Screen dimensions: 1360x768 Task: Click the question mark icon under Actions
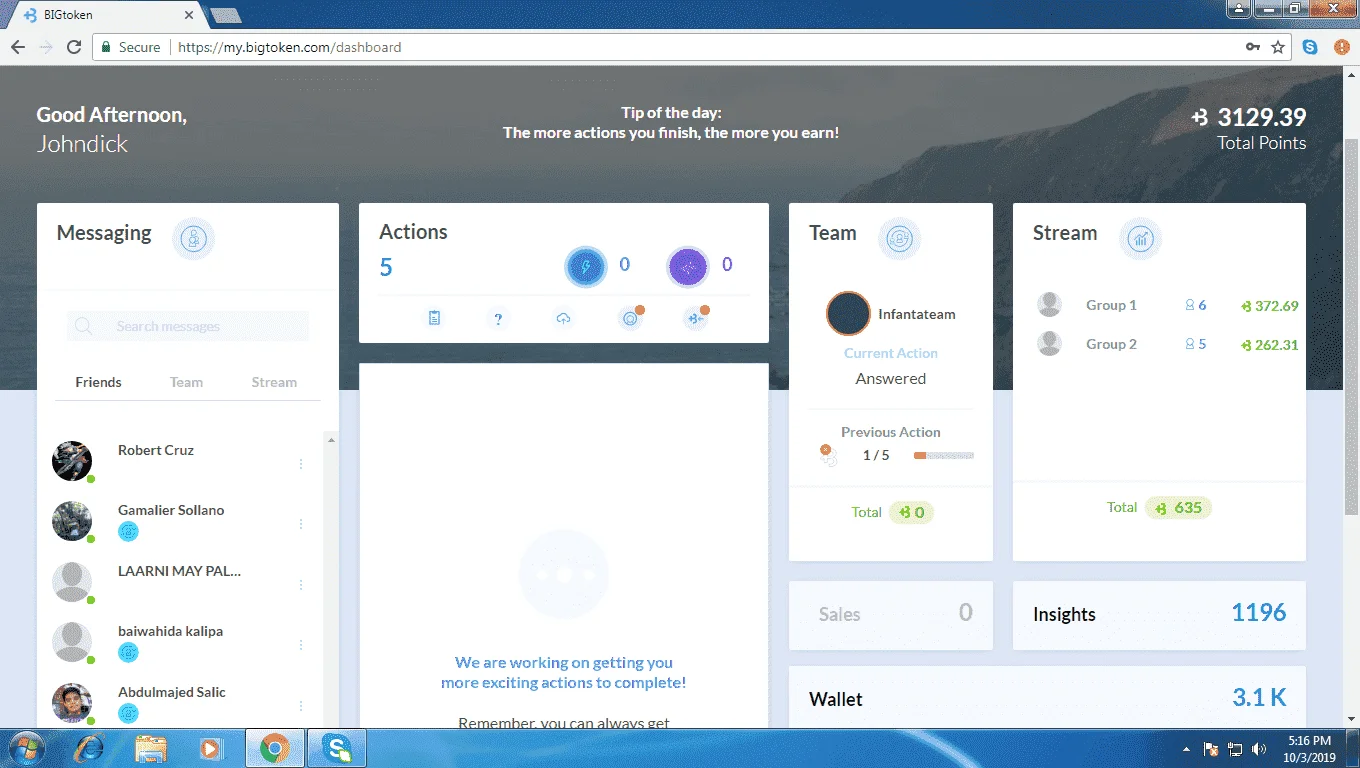click(498, 319)
